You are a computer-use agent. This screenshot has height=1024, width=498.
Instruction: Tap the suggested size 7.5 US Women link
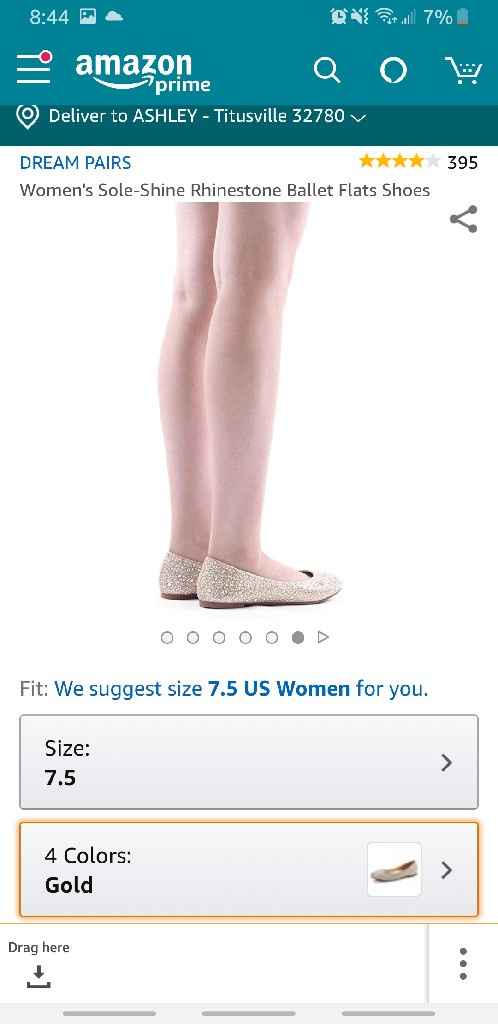tap(279, 689)
